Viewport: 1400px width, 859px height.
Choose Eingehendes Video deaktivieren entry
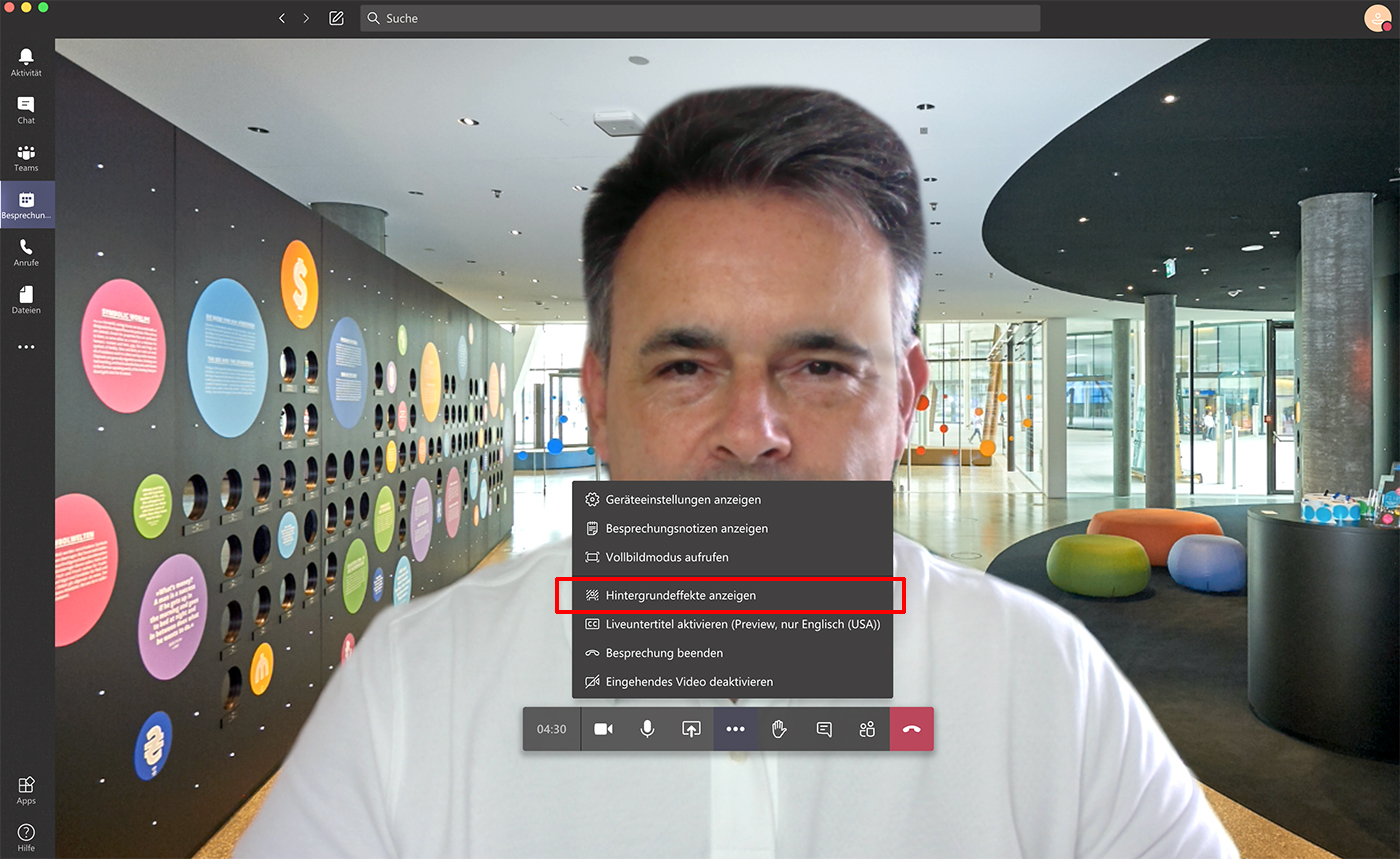(732, 682)
